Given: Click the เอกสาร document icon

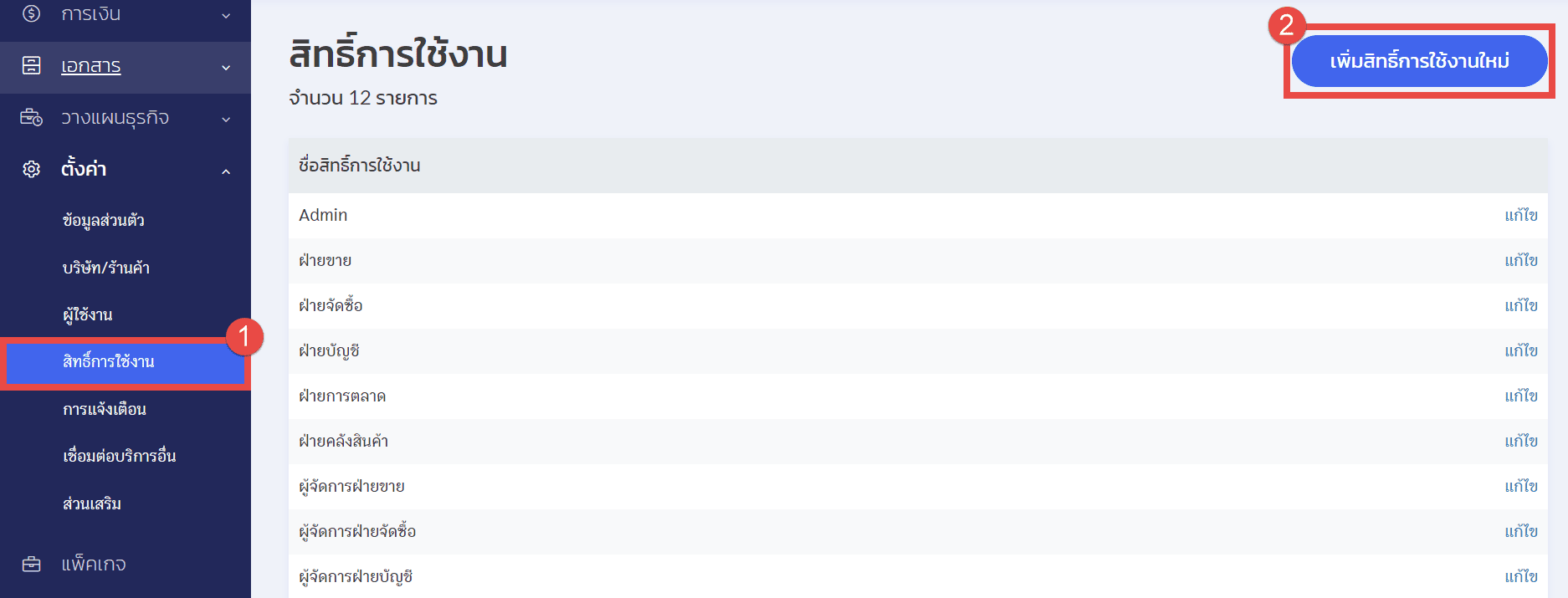Looking at the screenshot, I should [x=31, y=65].
